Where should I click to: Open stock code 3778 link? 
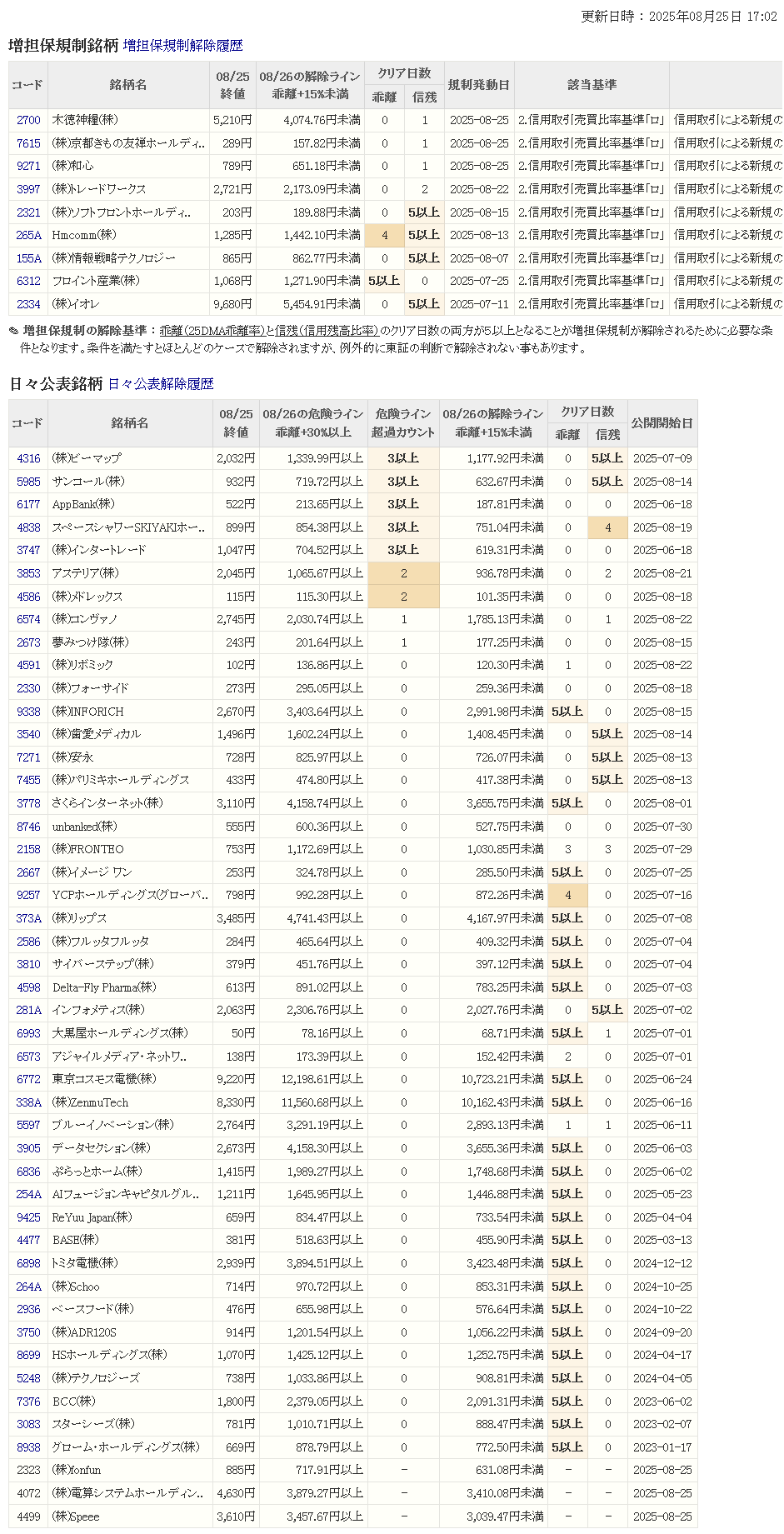tap(28, 803)
